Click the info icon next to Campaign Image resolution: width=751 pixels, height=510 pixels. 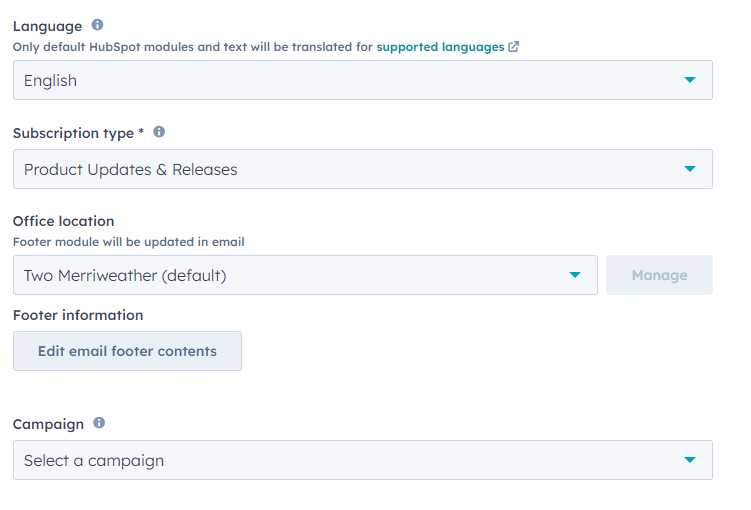click(x=99, y=422)
